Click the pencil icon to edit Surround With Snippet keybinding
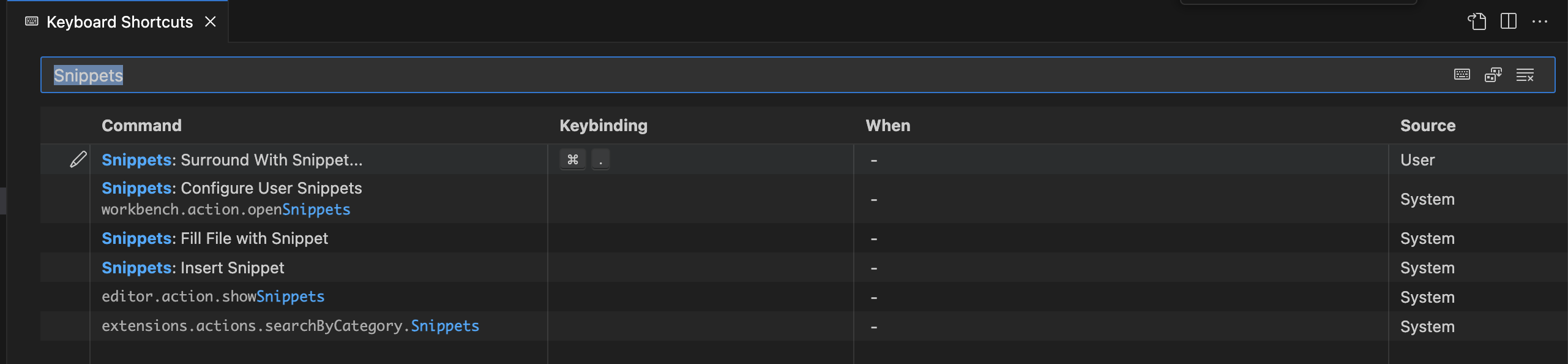Image resolution: width=1568 pixels, height=364 pixels. coord(77,159)
